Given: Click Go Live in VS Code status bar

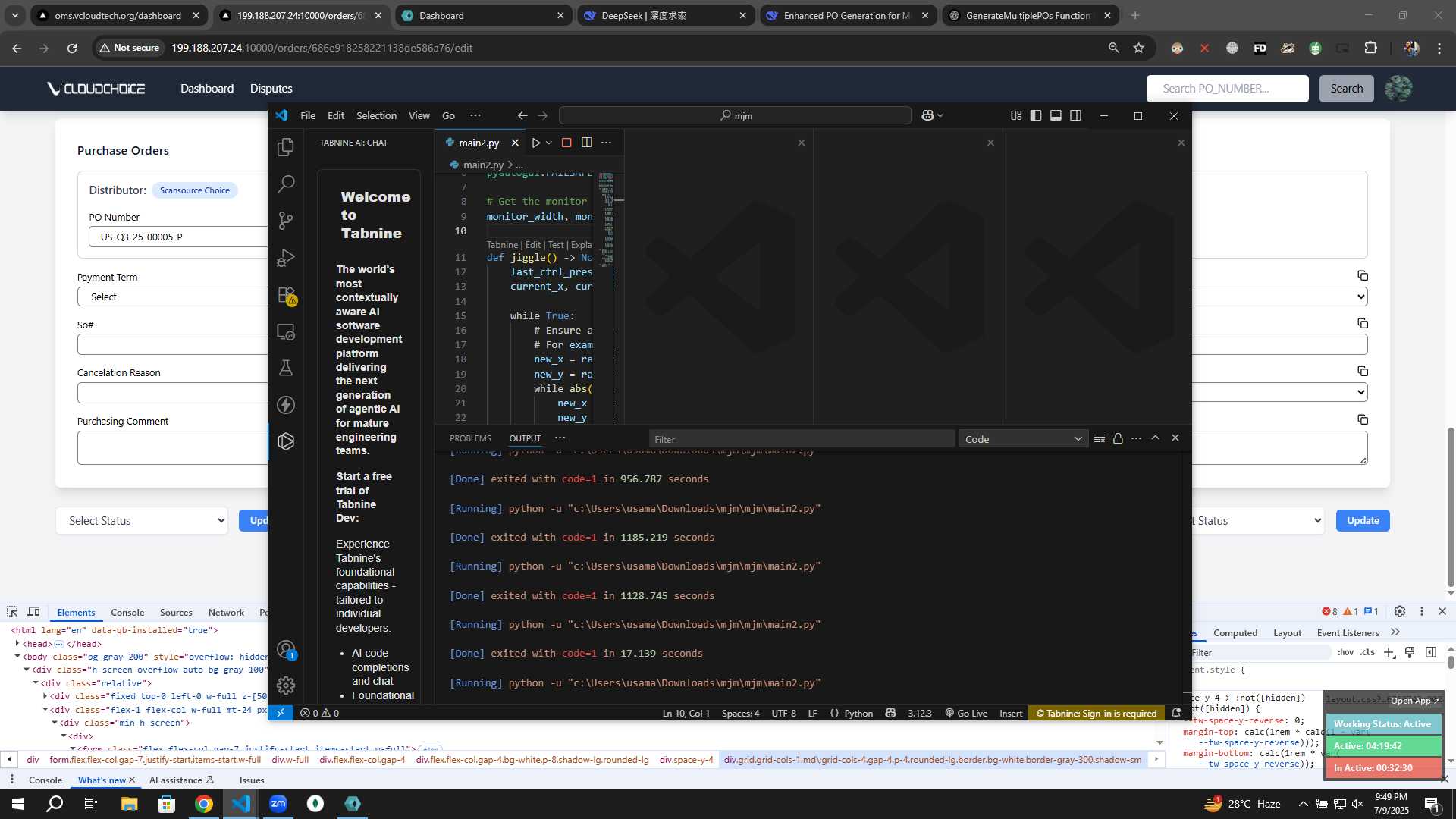Looking at the screenshot, I should [966, 713].
